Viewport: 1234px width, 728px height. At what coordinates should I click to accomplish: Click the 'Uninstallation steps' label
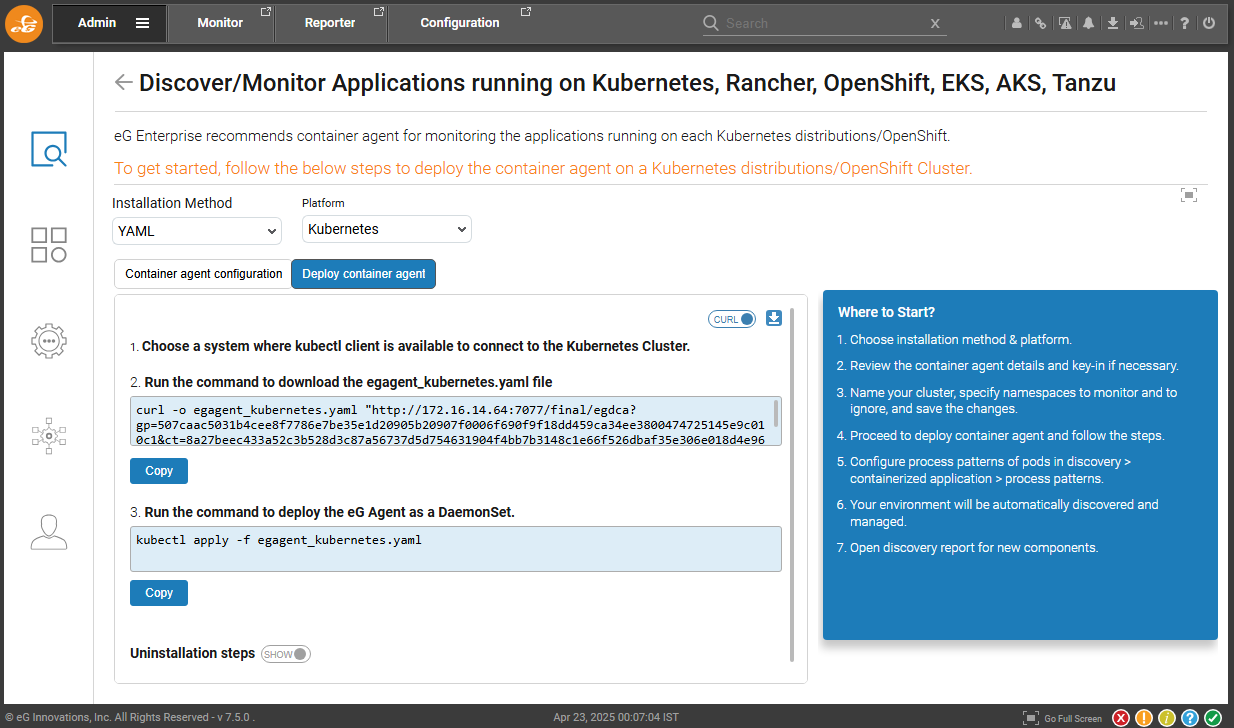point(192,653)
